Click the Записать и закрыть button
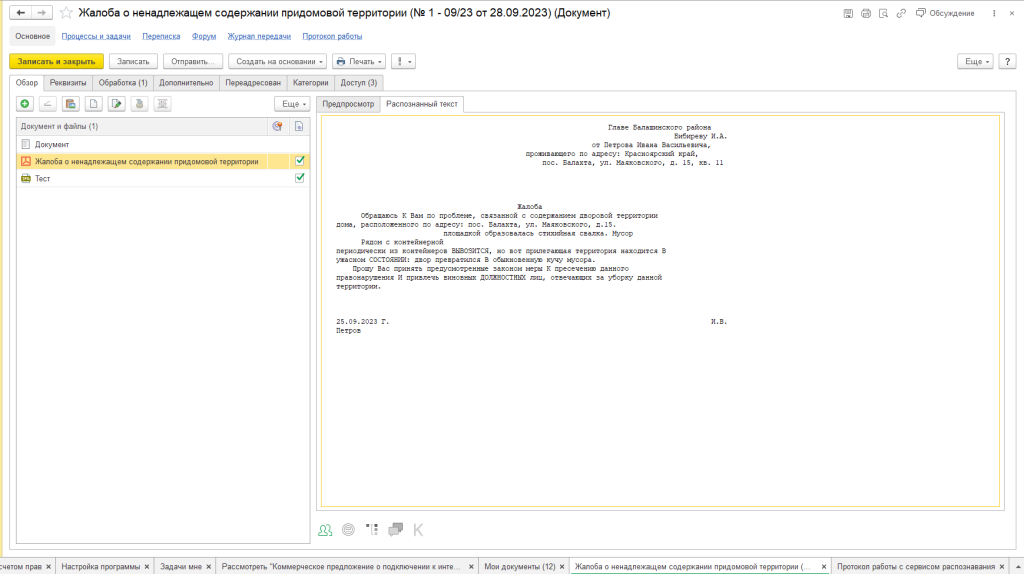 (x=56, y=61)
